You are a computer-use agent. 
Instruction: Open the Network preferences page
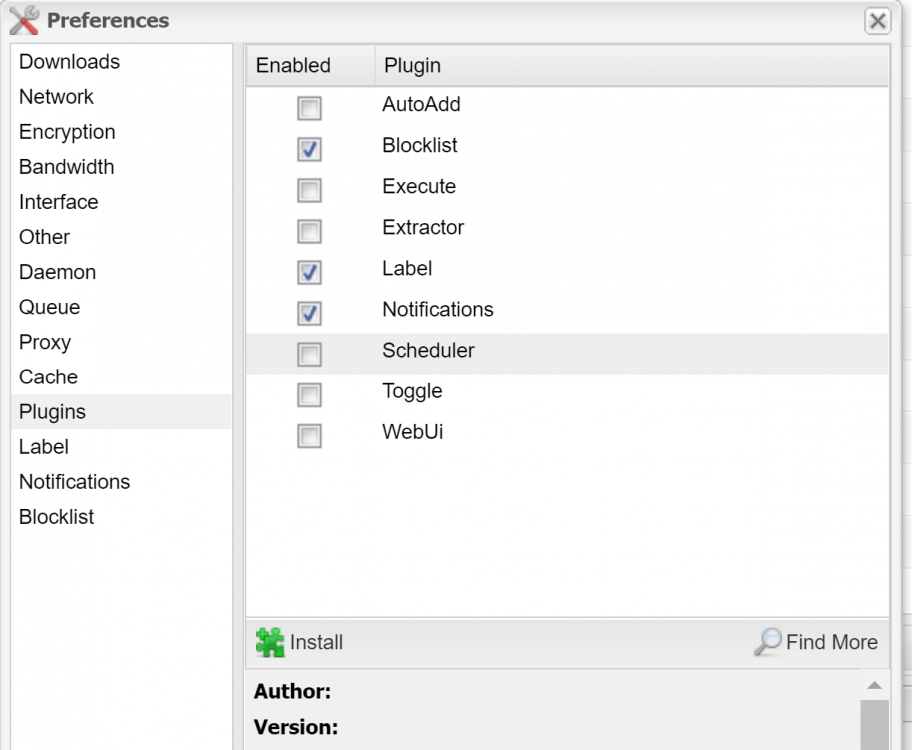(x=121, y=97)
